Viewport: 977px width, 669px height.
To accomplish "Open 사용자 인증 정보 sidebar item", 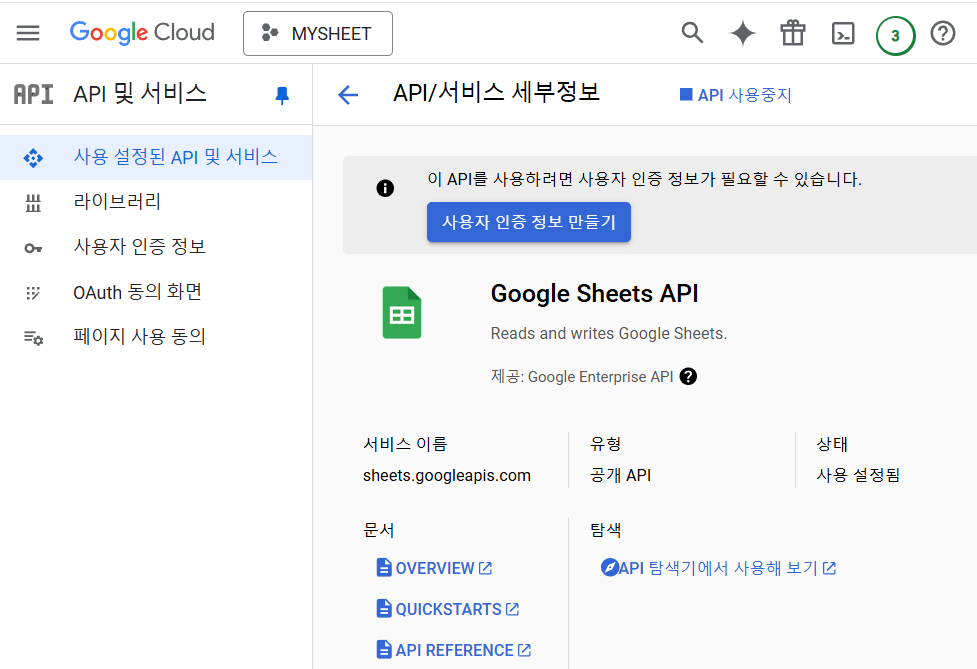I will (156, 247).
